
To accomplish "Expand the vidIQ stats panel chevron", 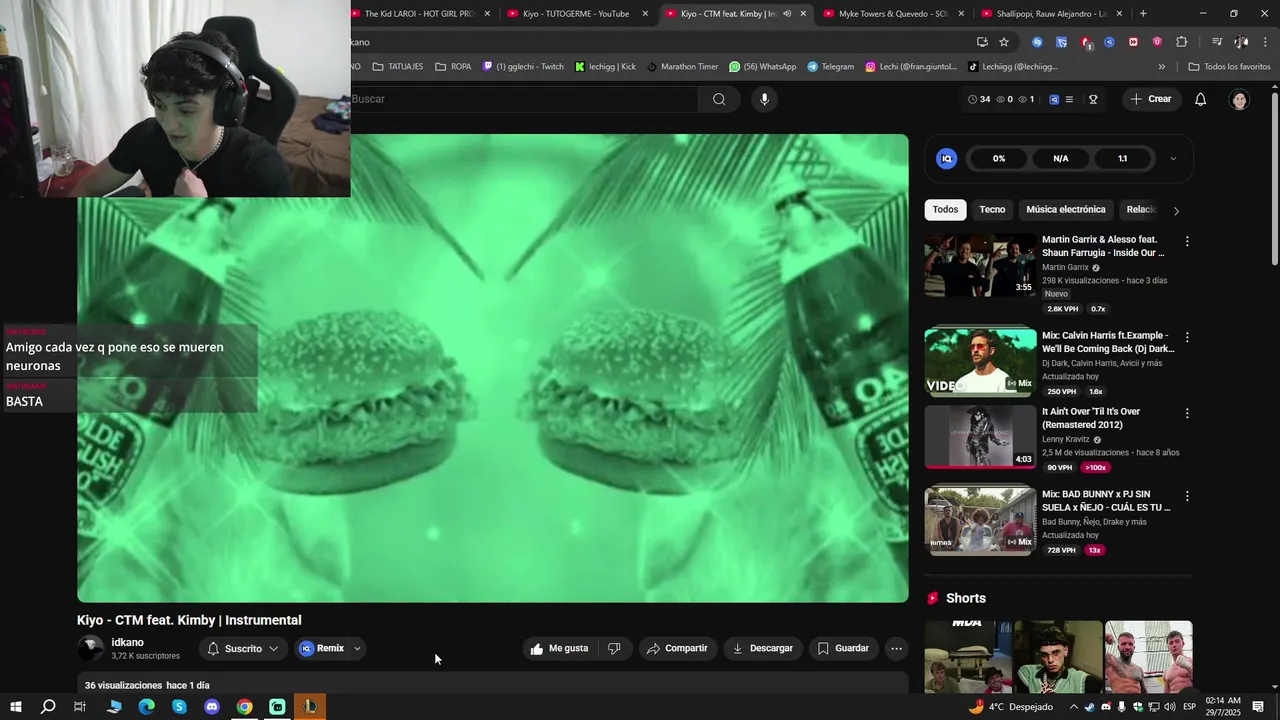I will pos(1173,159).
